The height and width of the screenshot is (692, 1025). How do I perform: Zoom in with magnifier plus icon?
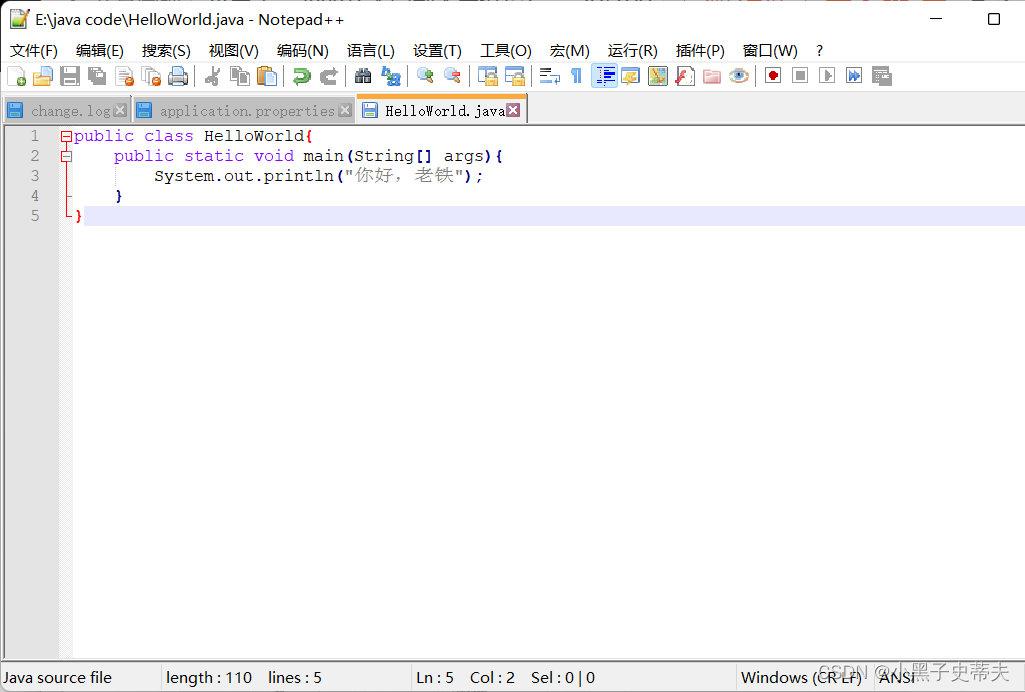(x=425, y=76)
